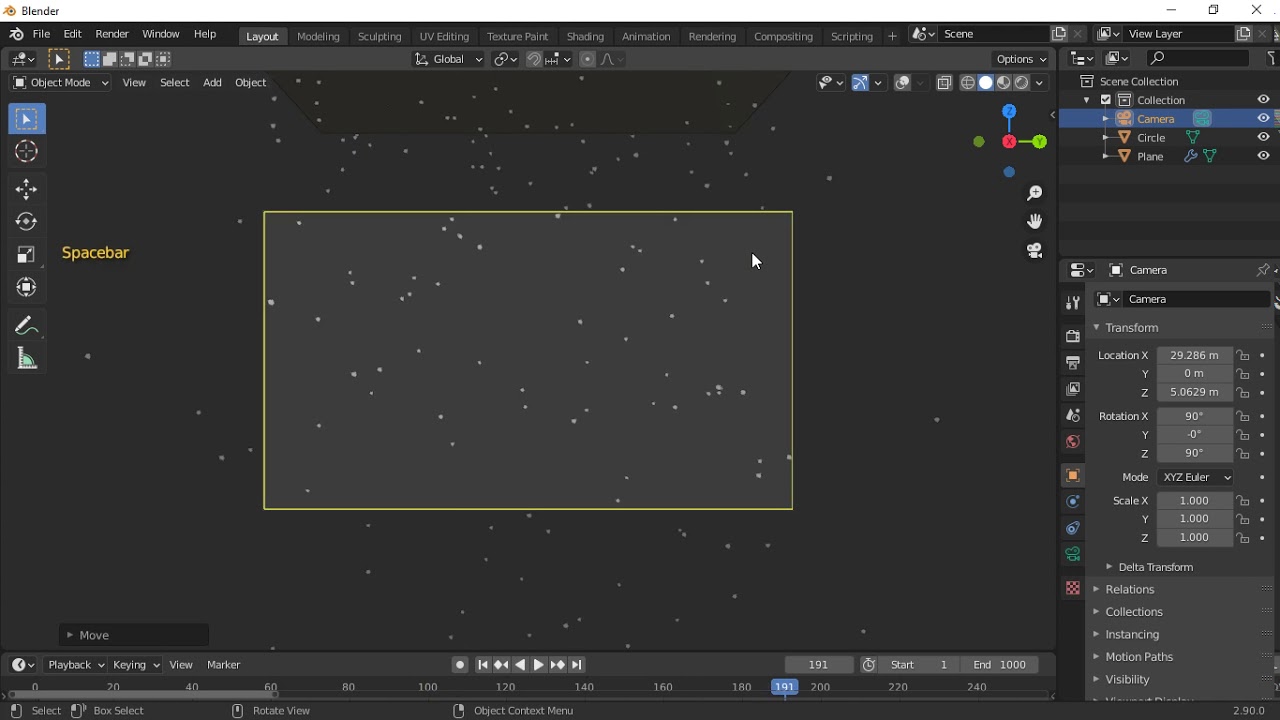Open the Object Constraints tab icon

[1073, 528]
